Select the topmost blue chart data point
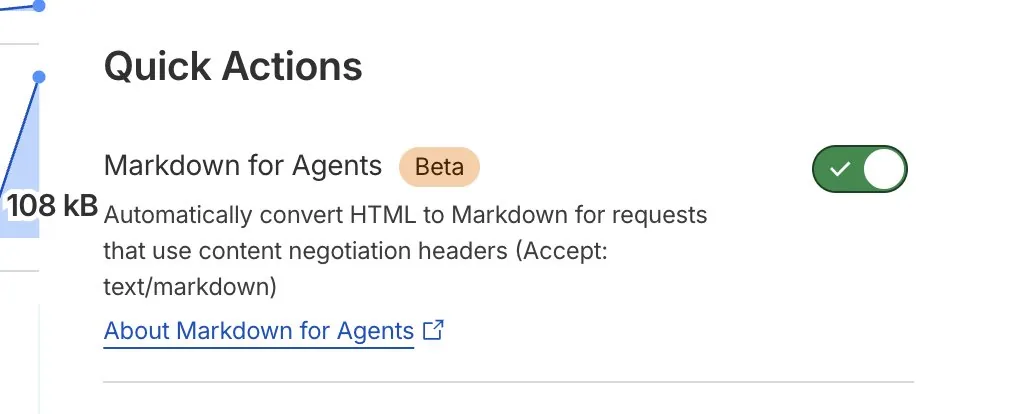The width and height of the screenshot is (1016, 414). [x=39, y=6]
